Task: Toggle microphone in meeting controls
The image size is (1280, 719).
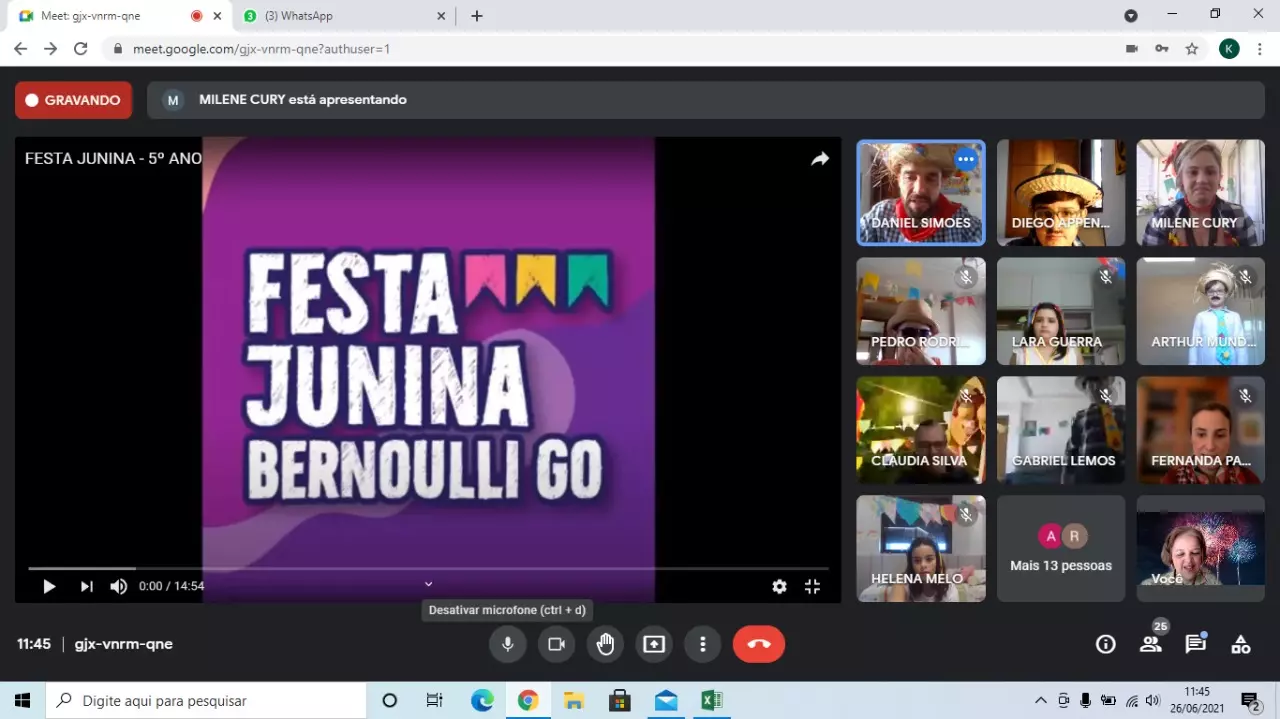Action: pos(508,644)
